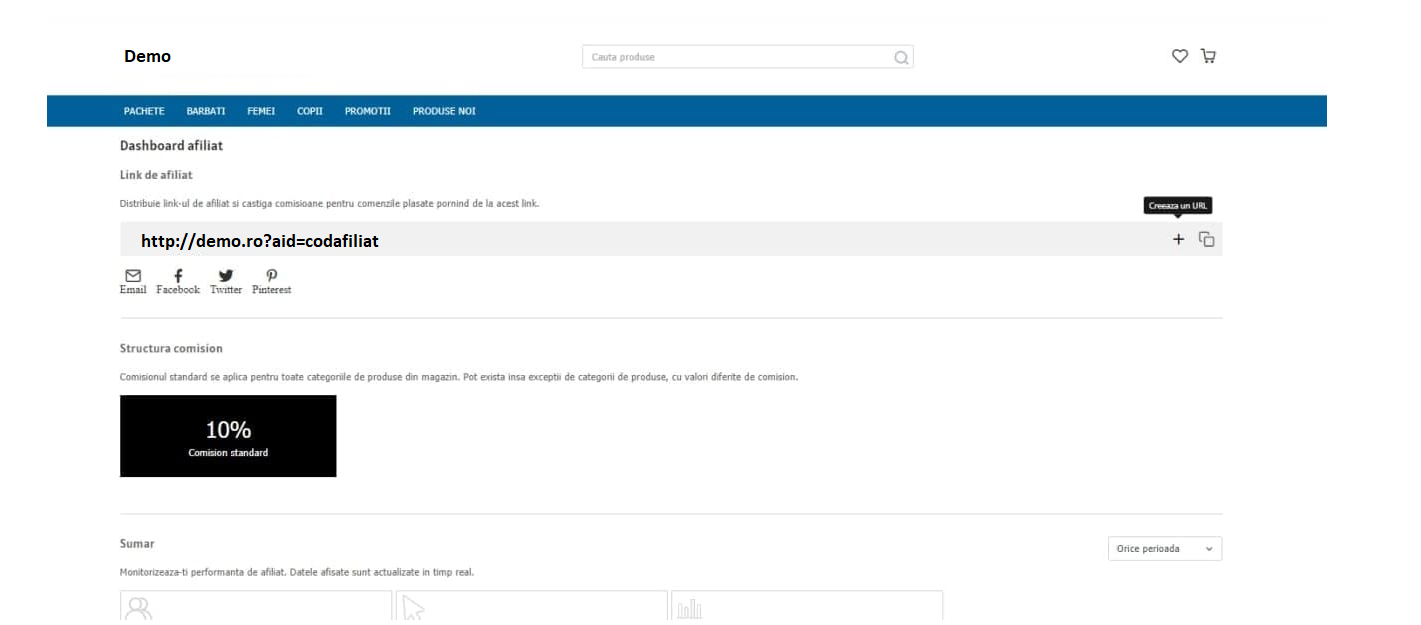The height and width of the screenshot is (625, 1421).
Task: Click the Dashboard afiliat heading
Action: [171, 146]
